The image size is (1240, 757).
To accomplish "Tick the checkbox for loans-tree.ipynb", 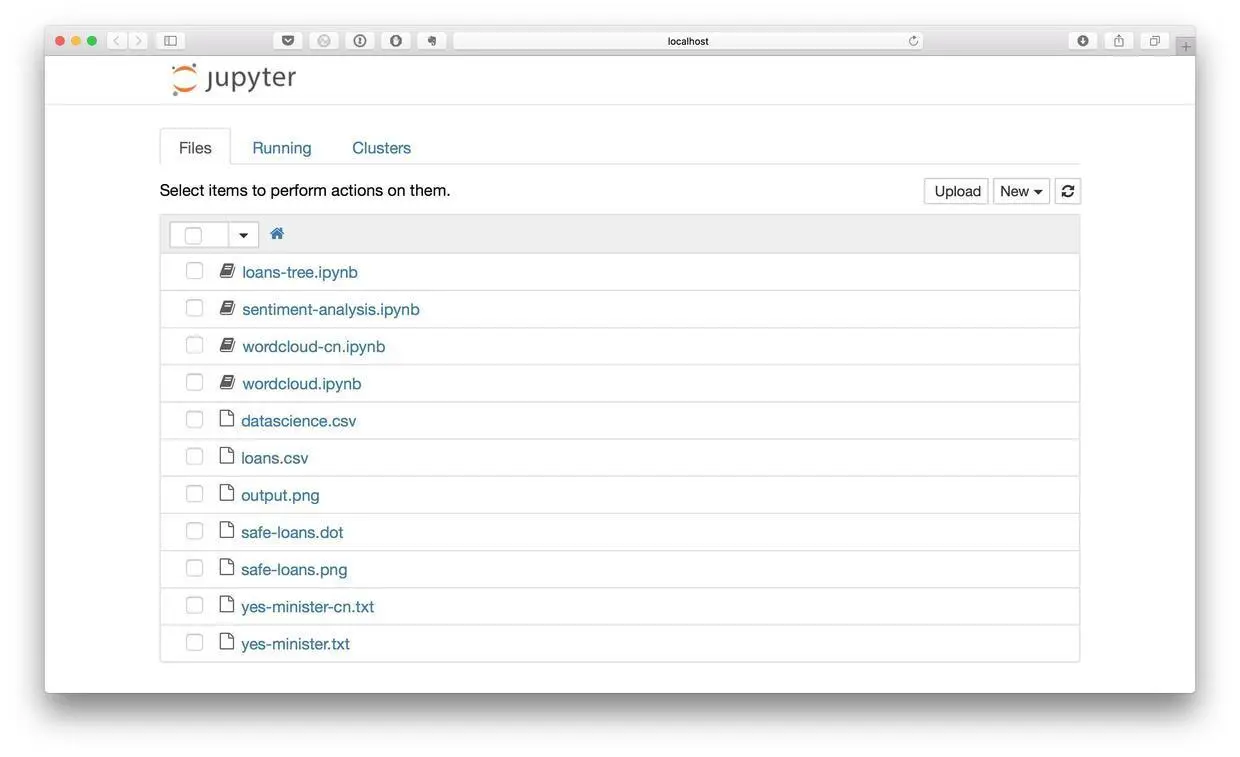I will (194, 271).
